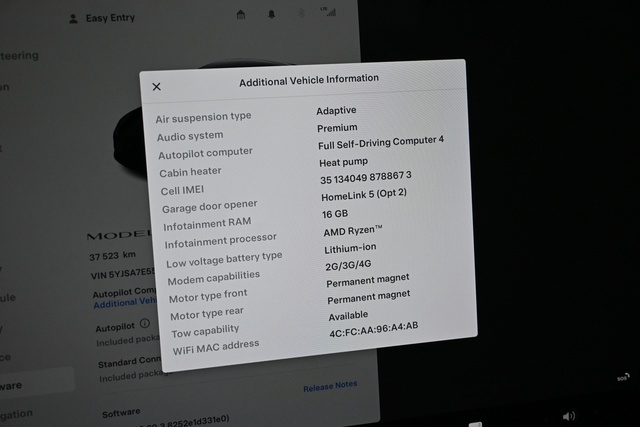
Task: Tap the Bluetooth icon in status bar
Action: click(301, 13)
